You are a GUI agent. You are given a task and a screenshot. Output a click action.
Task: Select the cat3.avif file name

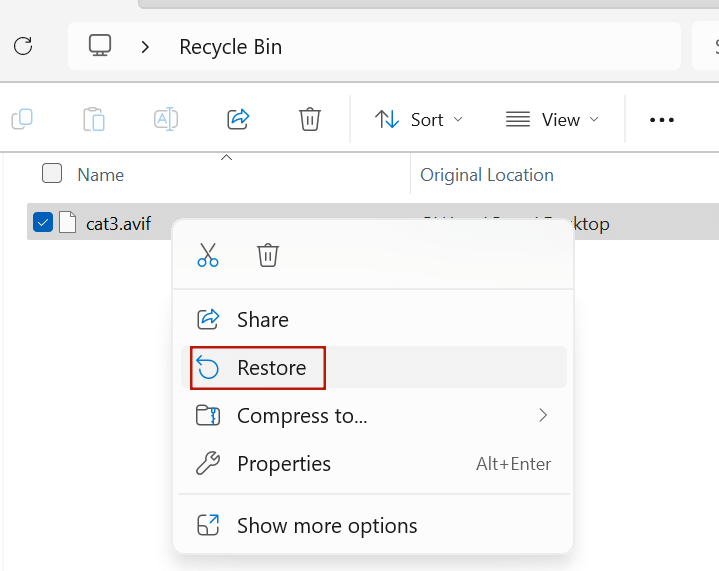118,224
